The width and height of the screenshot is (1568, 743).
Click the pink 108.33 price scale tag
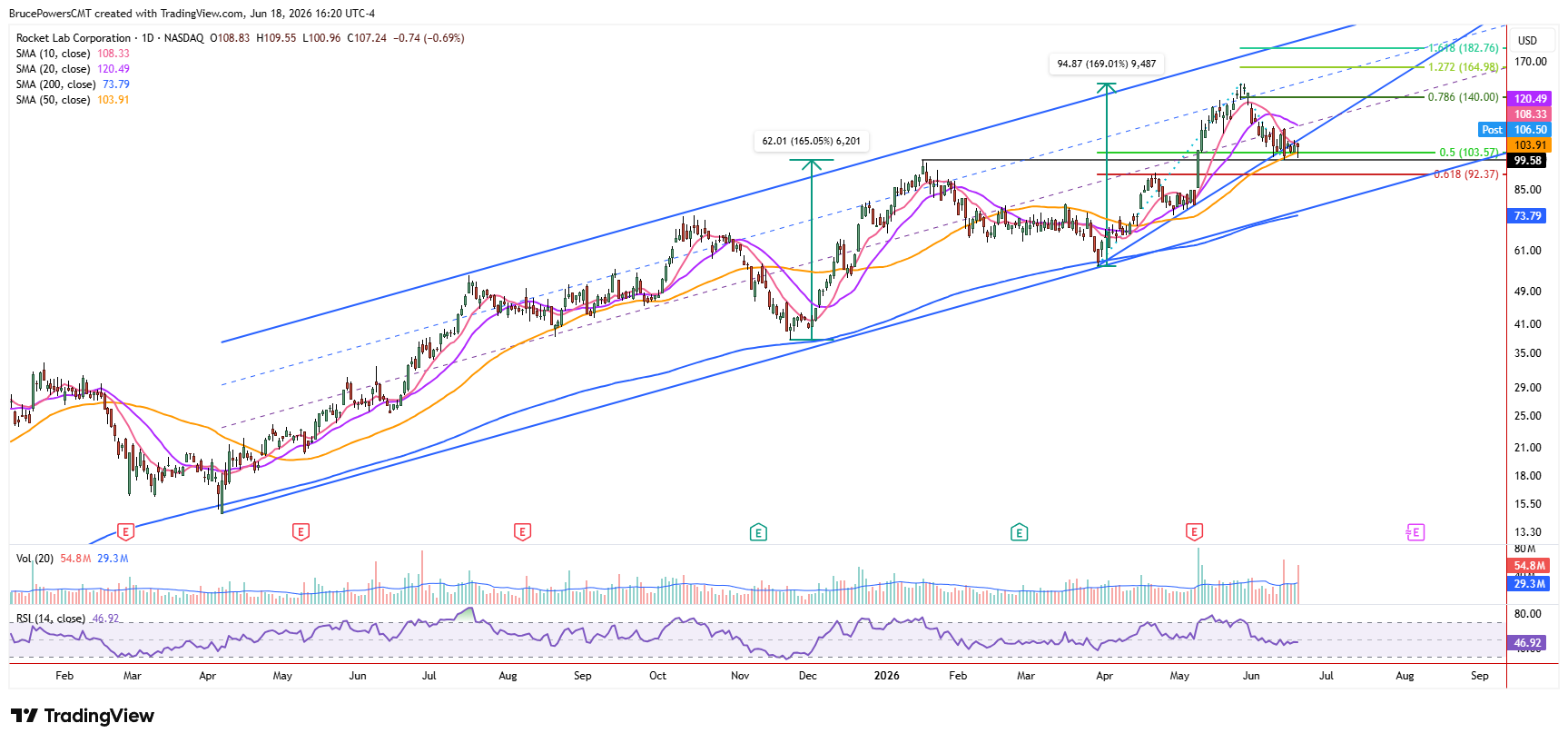[1530, 114]
